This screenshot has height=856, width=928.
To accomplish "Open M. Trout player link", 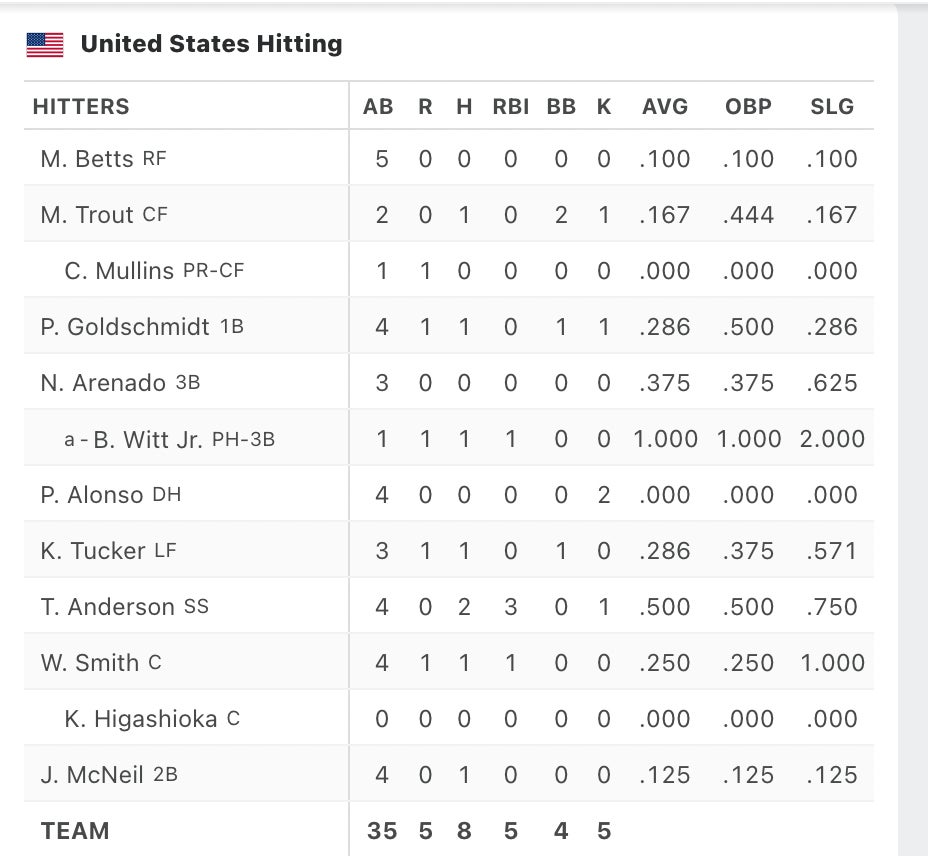I will pos(88,215).
